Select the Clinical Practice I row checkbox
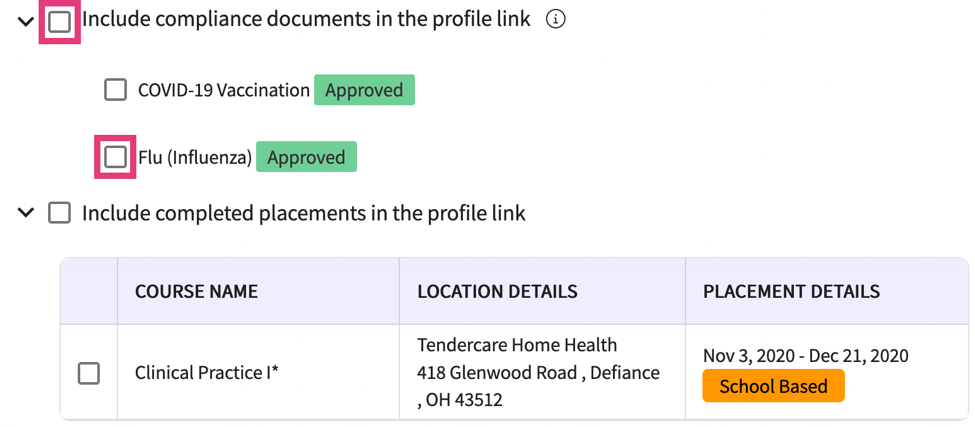Screen dimensions: 975x427 [x=89, y=373]
